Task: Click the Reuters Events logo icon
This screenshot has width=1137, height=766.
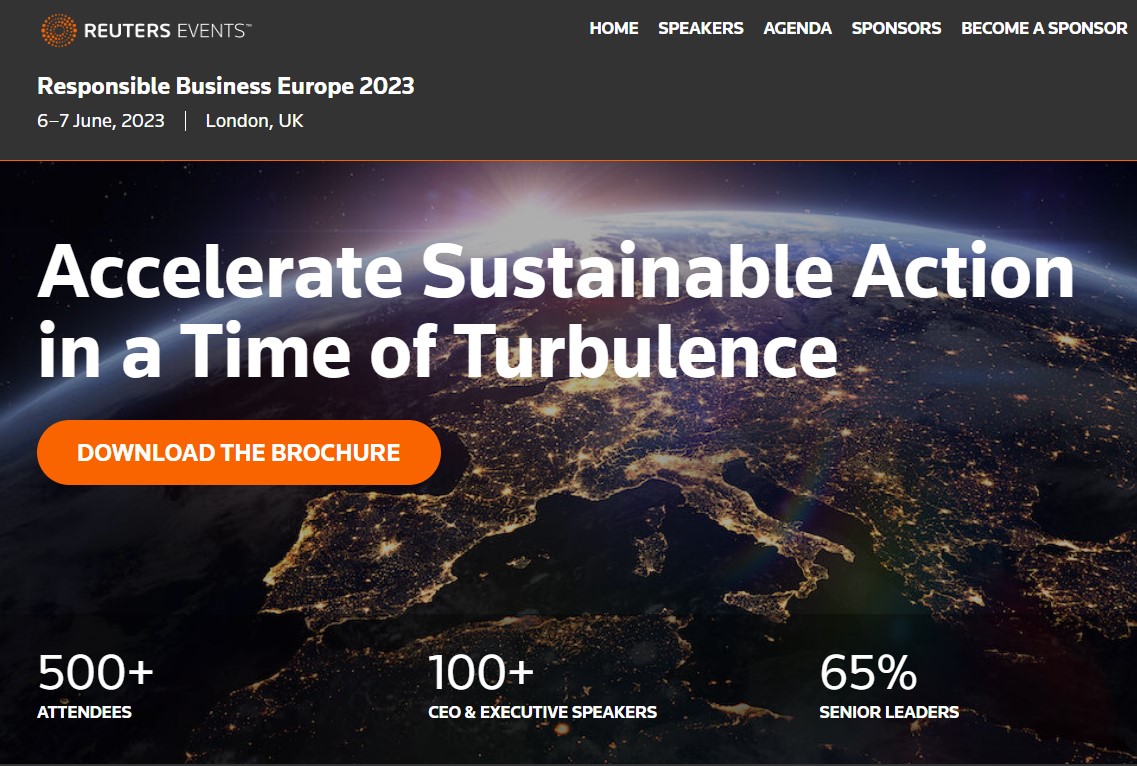Action: (59, 30)
